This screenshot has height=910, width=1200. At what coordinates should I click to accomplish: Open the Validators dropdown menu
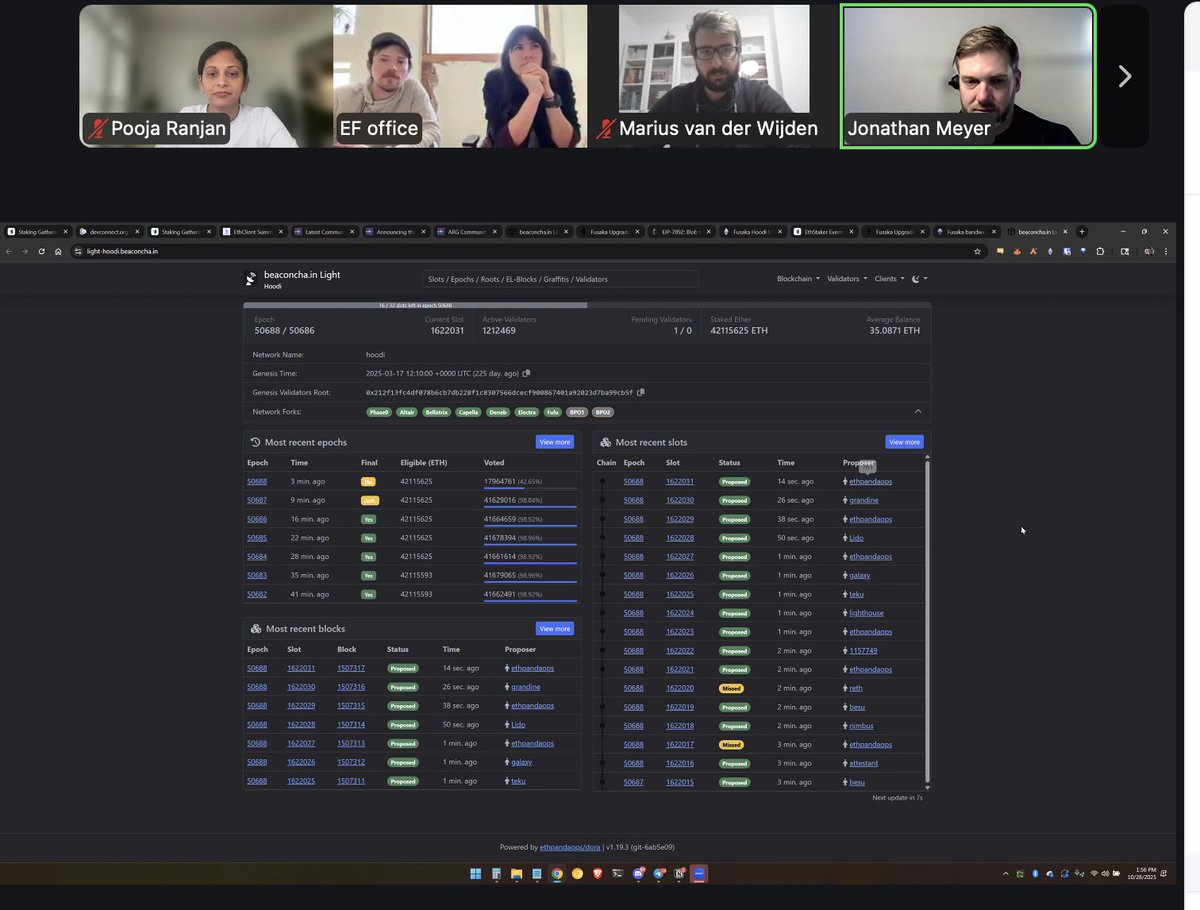847,279
